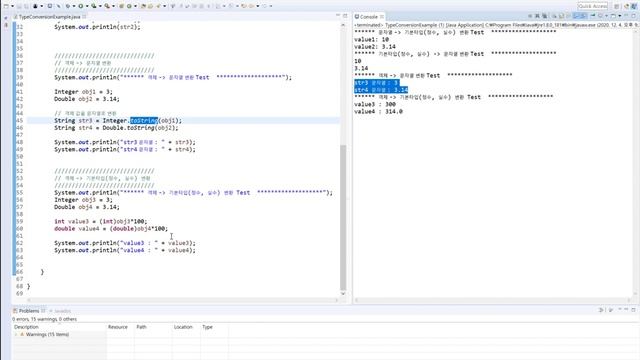This screenshot has height=360, width=640.
Task: Select the Console tab
Action: (x=369, y=17)
